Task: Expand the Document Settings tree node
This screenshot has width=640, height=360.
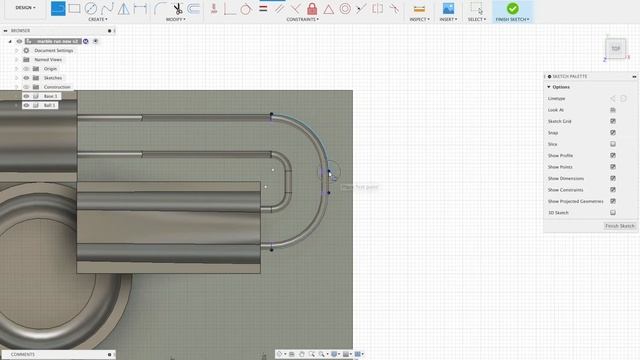Action: 16,50
